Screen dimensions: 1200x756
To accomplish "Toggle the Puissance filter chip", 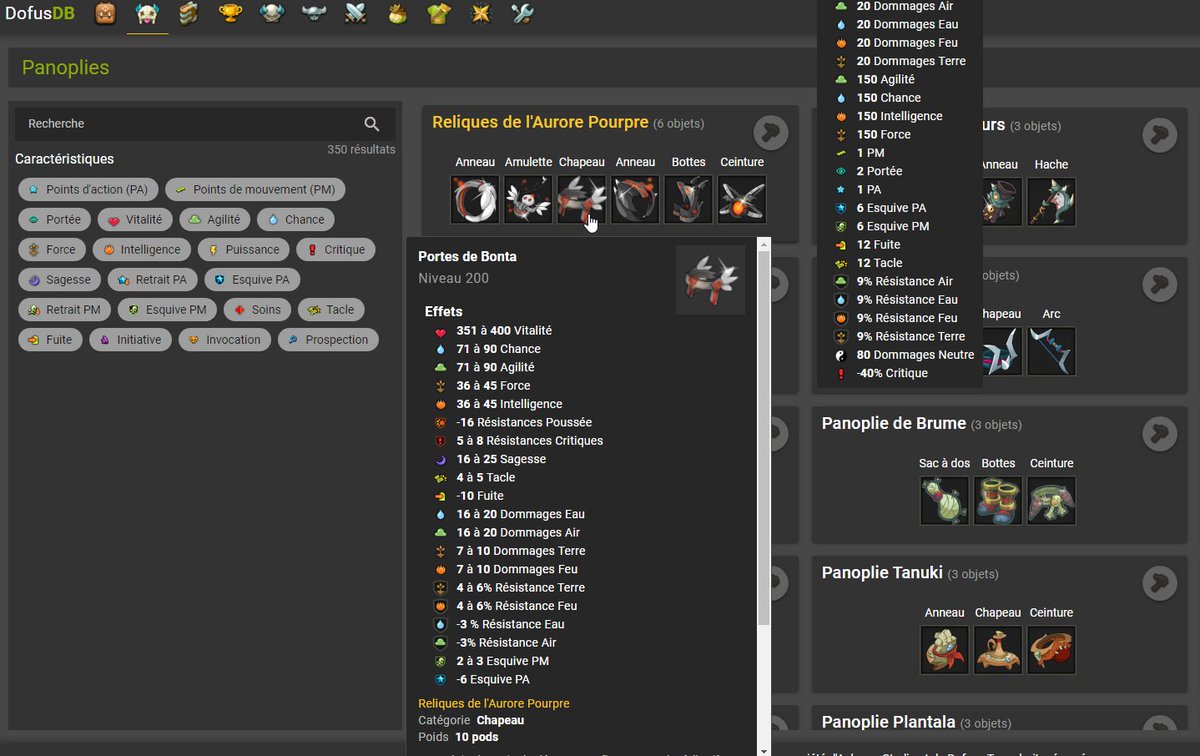I will point(242,250).
